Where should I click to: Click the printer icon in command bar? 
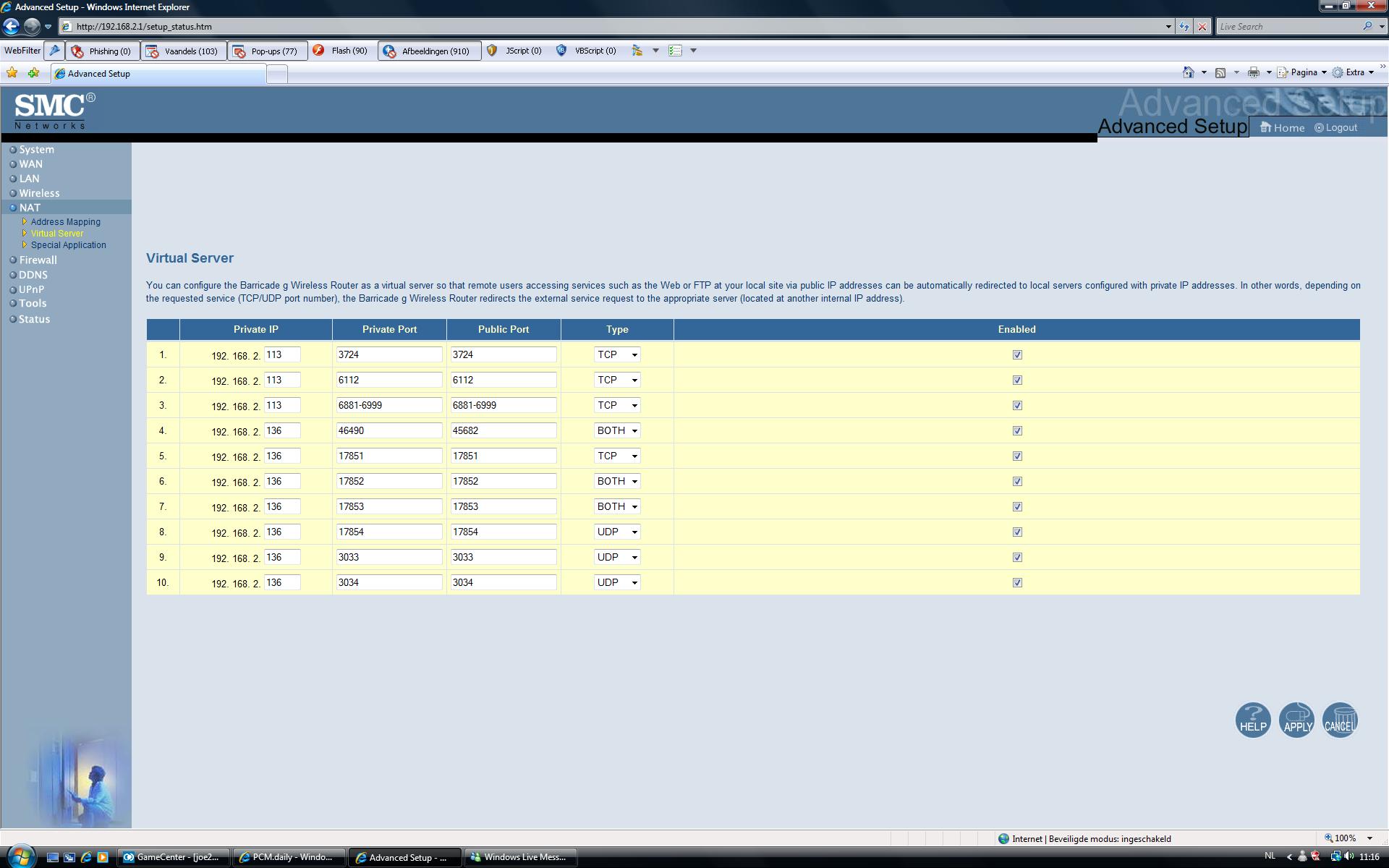click(x=1253, y=72)
